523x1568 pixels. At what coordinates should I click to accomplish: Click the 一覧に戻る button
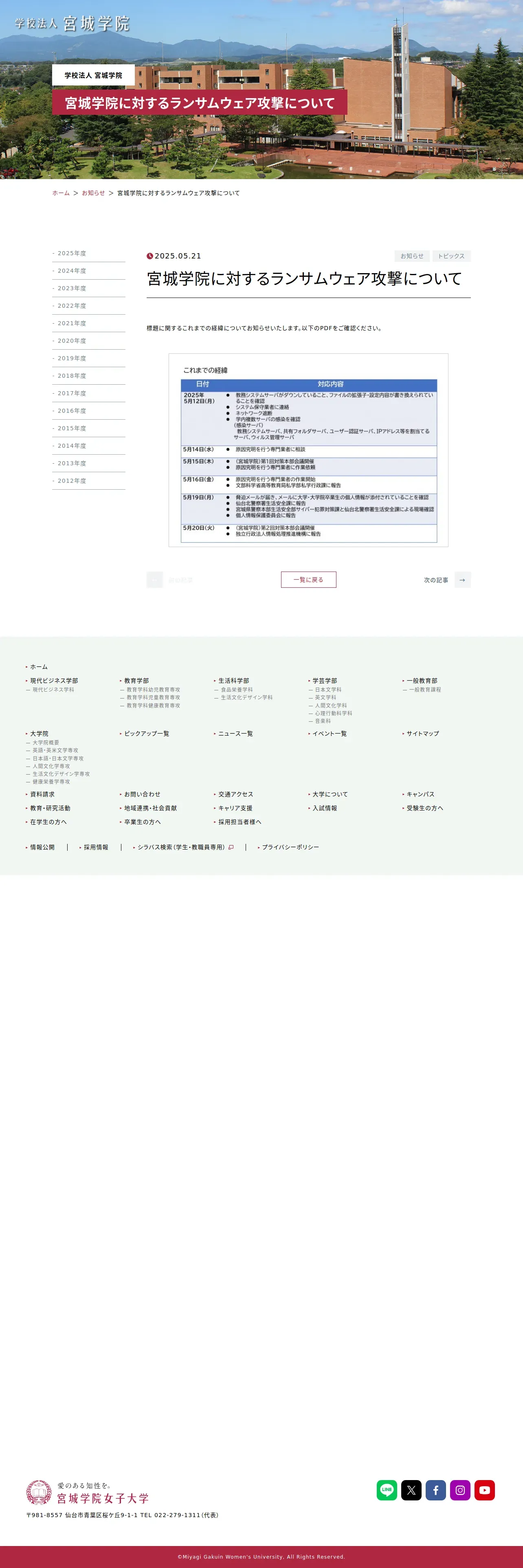pos(309,580)
